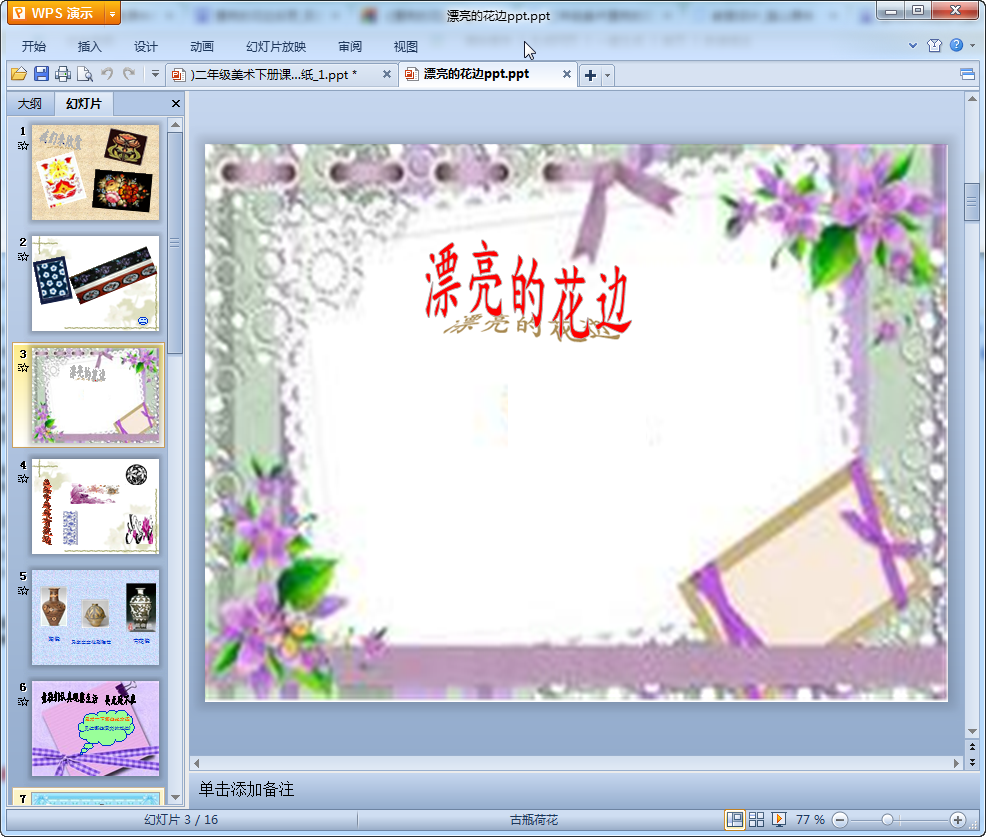The width and height of the screenshot is (986, 837).
Task: Click the 古瓶荷花 theme name in status bar
Action: coord(534,819)
